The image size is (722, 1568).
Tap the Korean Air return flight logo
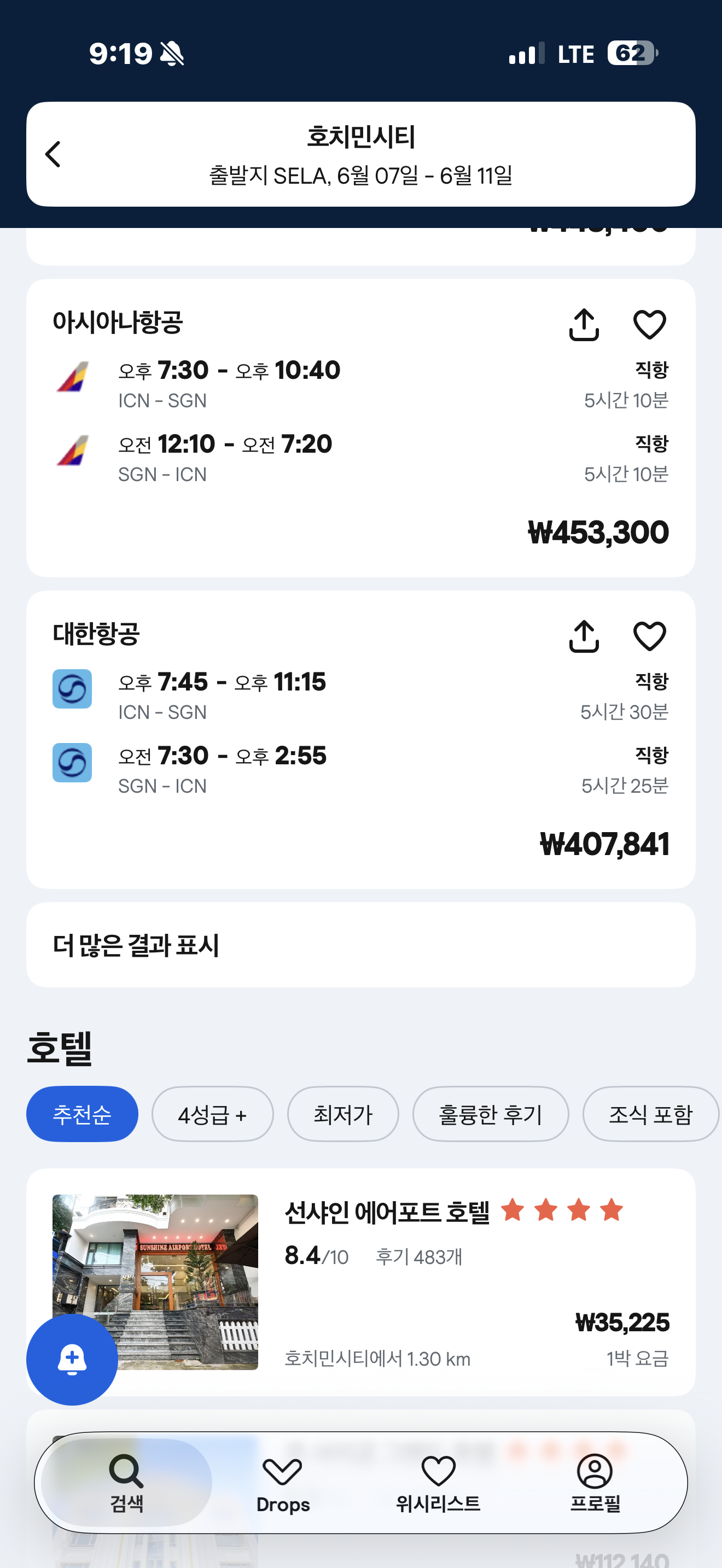click(72, 763)
